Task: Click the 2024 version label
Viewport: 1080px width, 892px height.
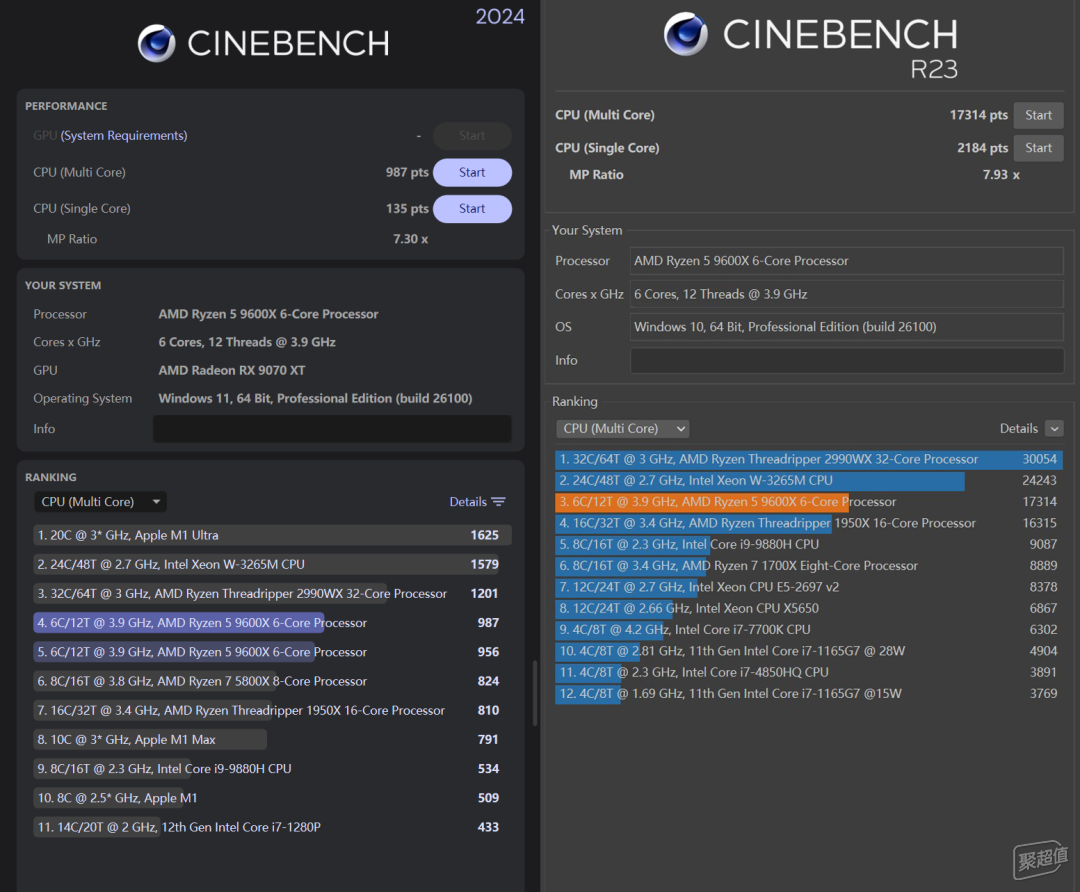Action: point(500,17)
